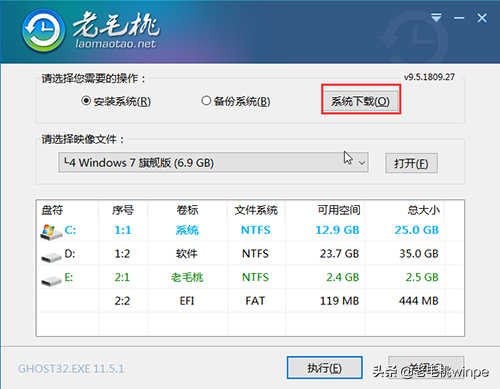Click the 1:1 partition number cell

point(123,230)
